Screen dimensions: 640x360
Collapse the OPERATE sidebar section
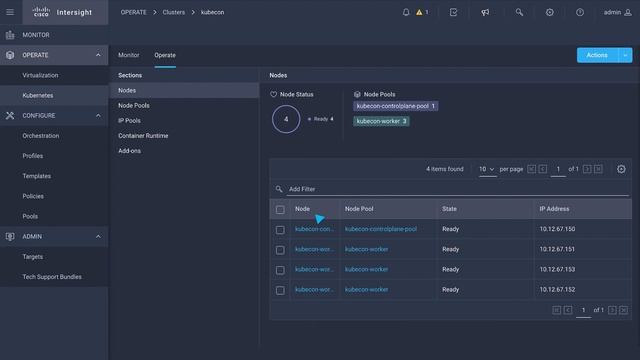click(x=98, y=55)
